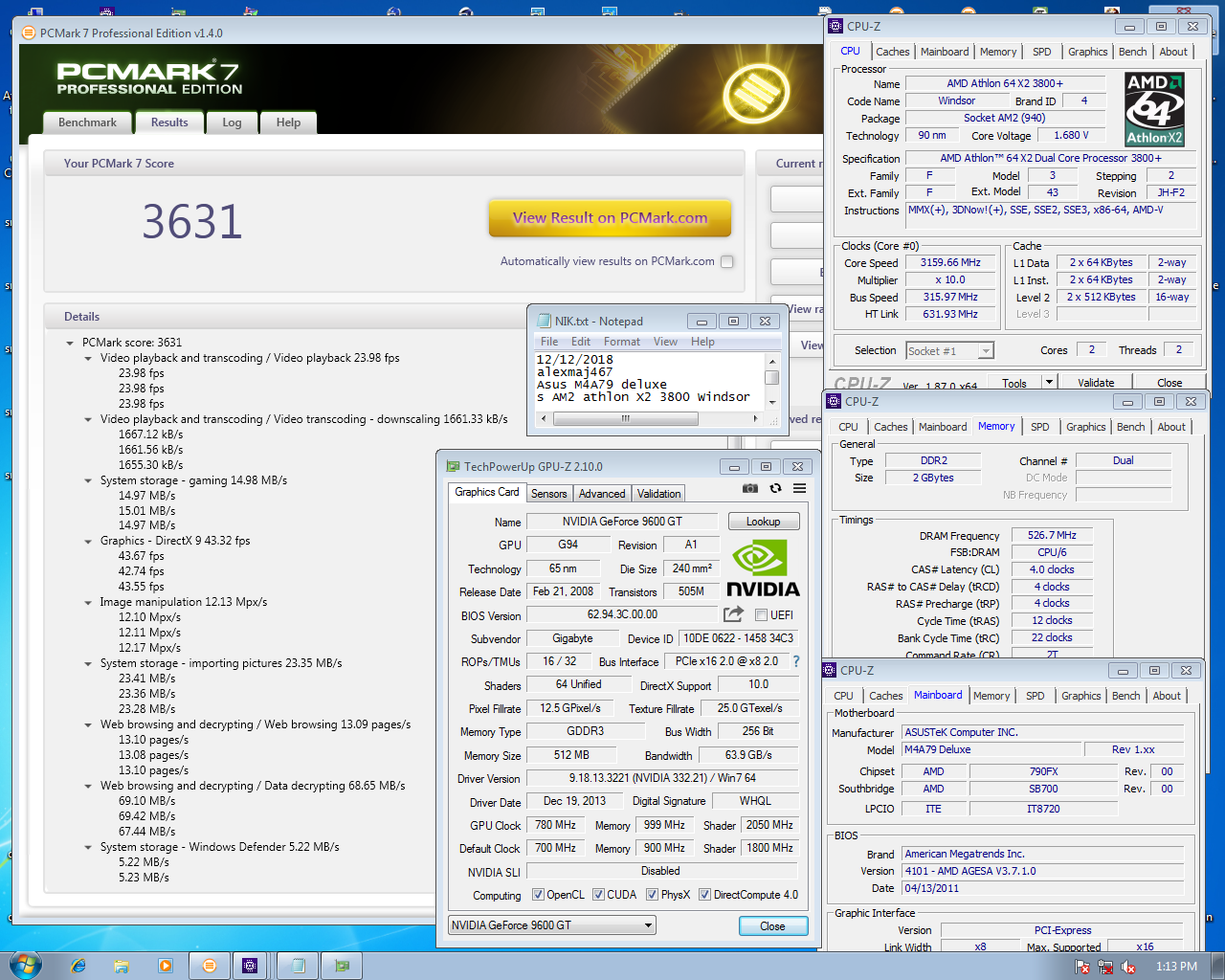Collapse the PCMark score: 3631 tree node
This screenshot has height=980, width=1225.
tap(70, 343)
